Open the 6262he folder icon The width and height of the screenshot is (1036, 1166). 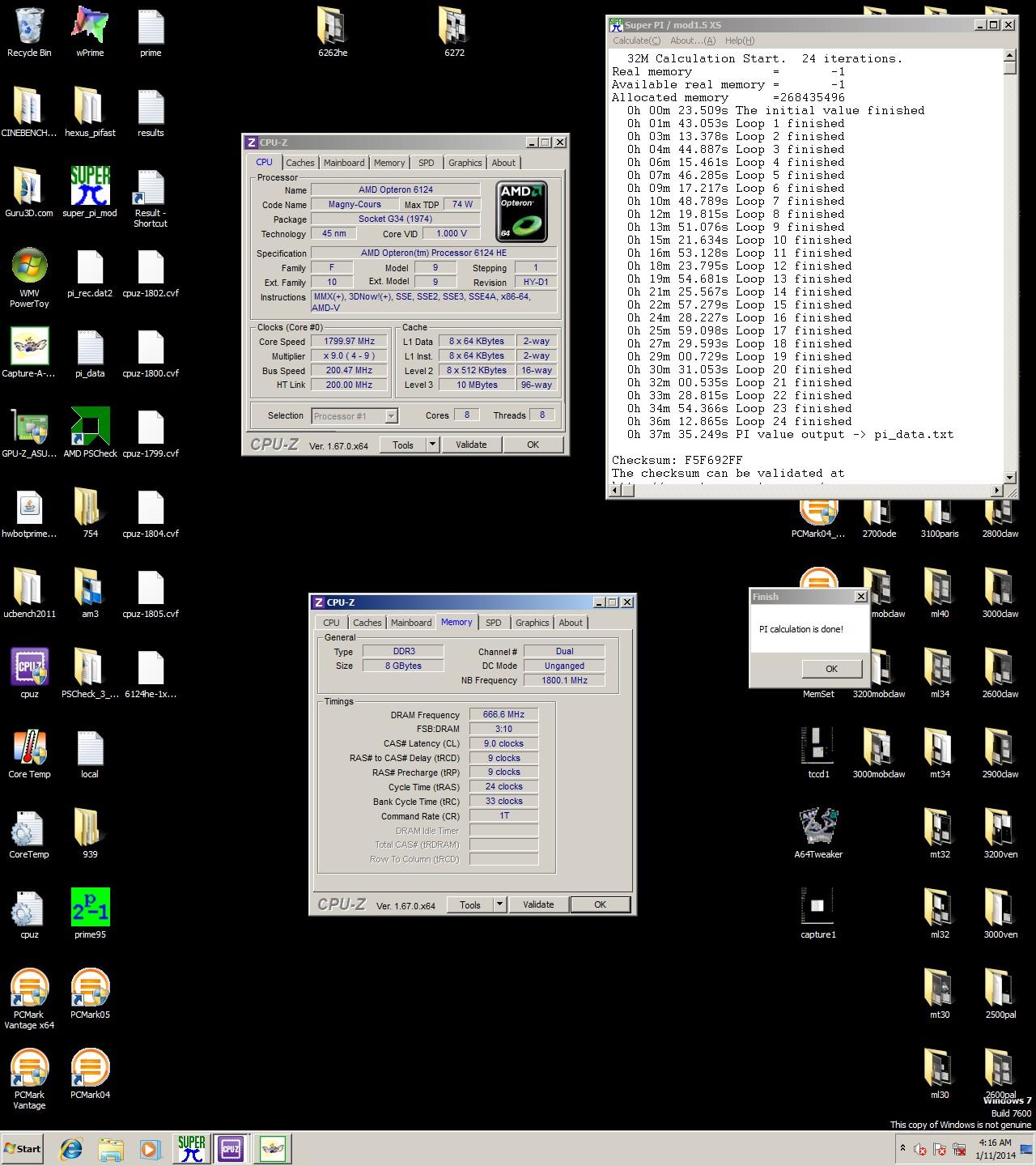pos(333,32)
